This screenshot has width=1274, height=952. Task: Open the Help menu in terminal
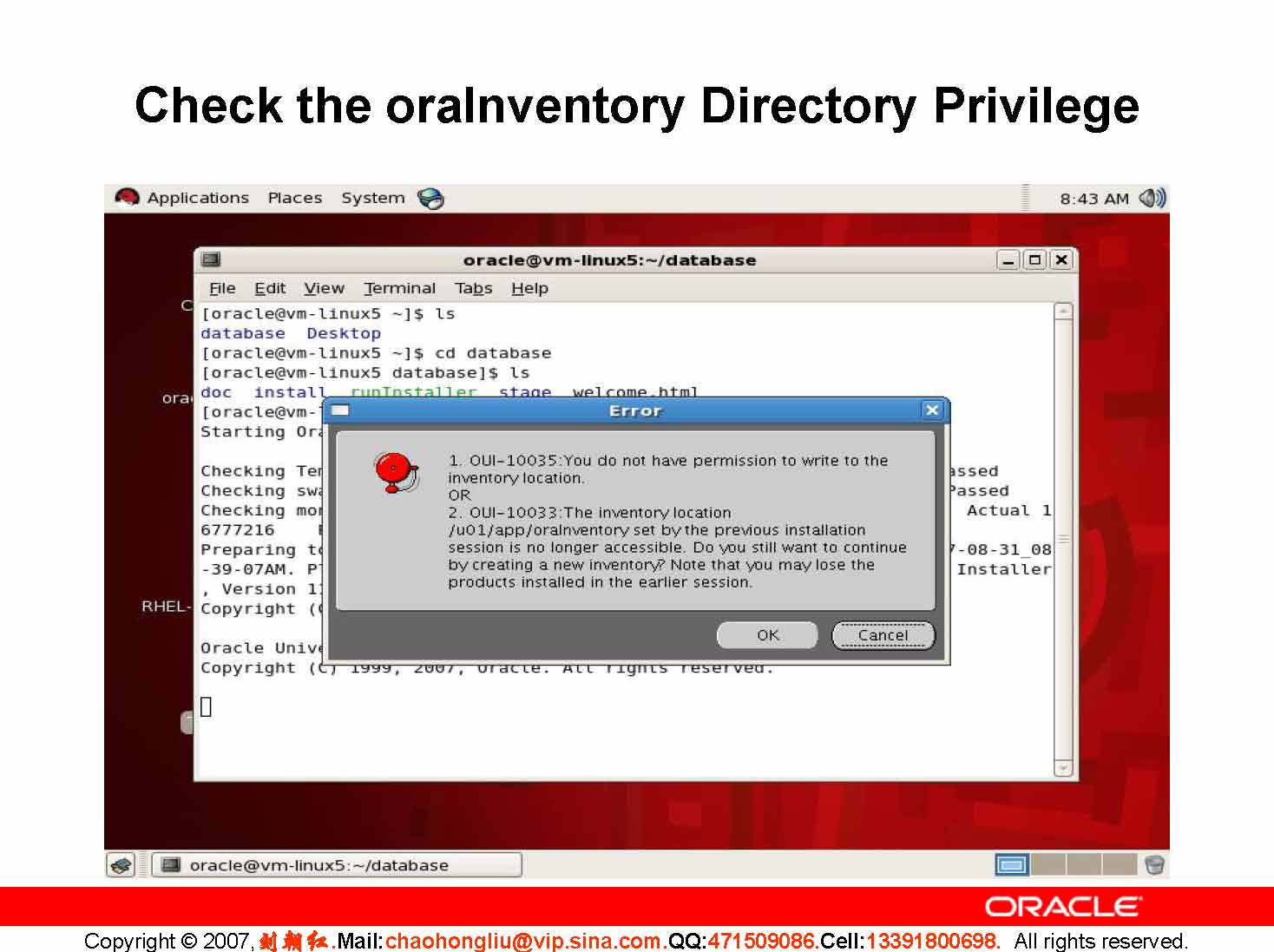529,288
